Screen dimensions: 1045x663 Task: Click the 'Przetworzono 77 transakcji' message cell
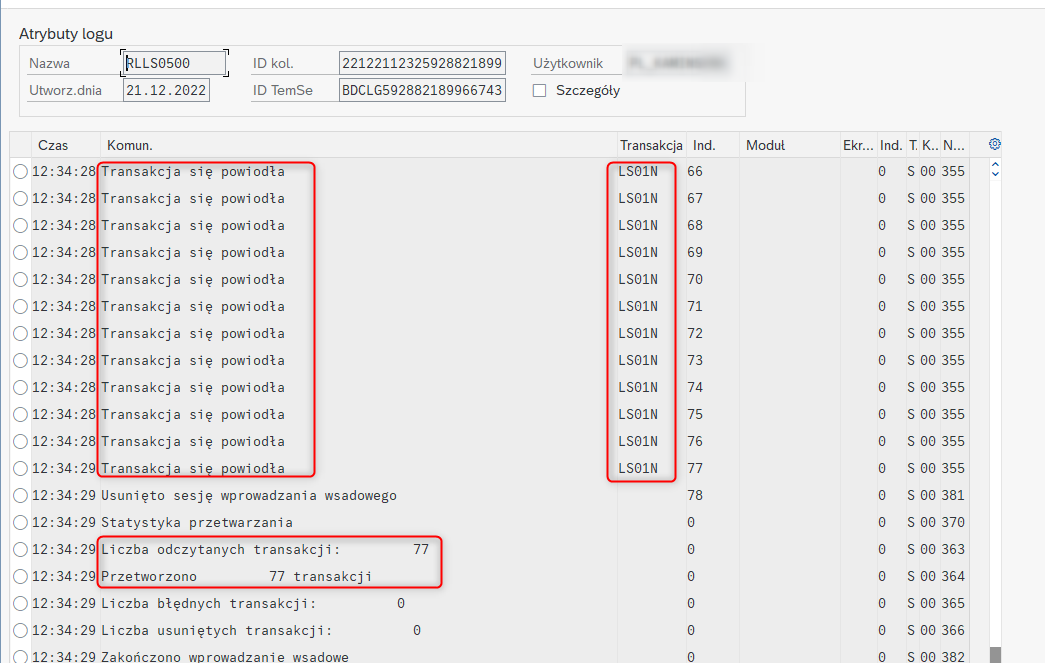point(237,577)
